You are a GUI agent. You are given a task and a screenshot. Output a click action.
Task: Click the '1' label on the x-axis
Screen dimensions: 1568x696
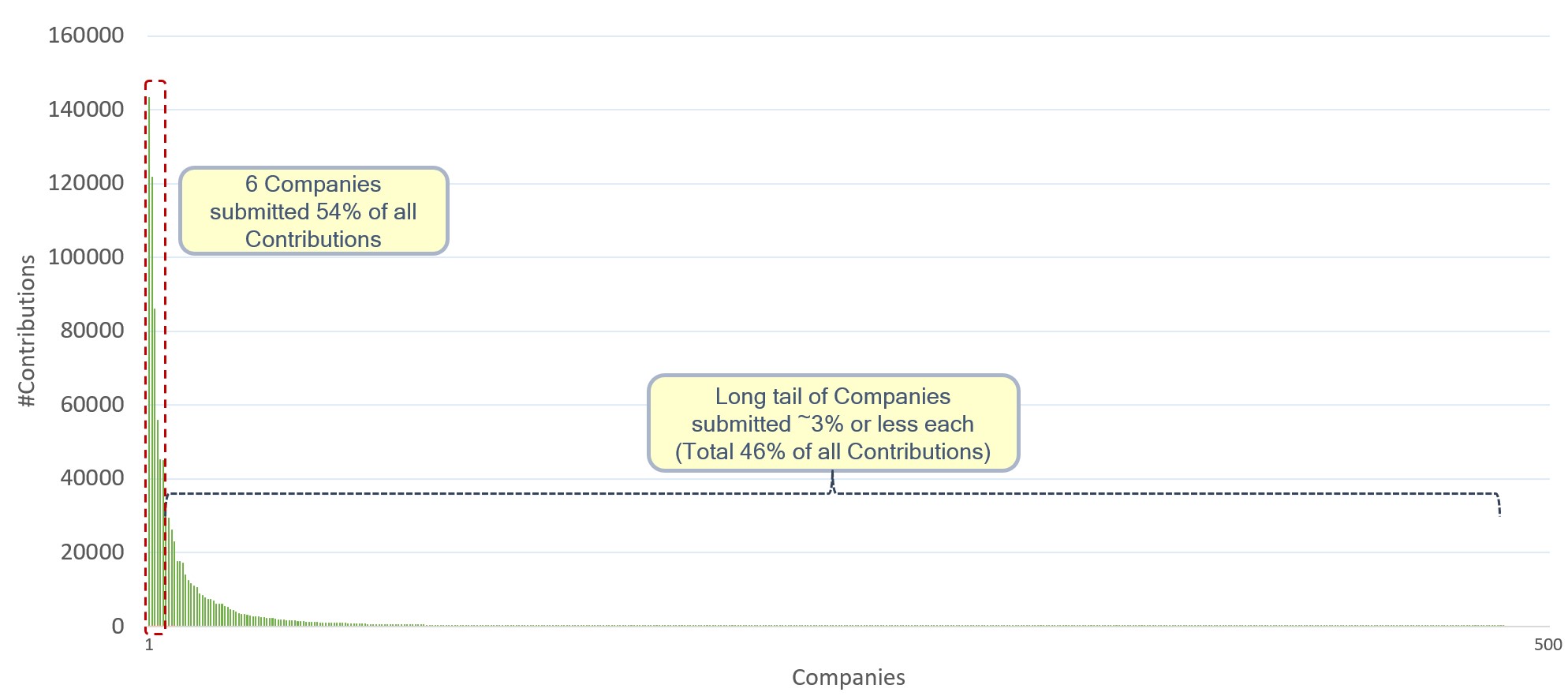click(149, 645)
